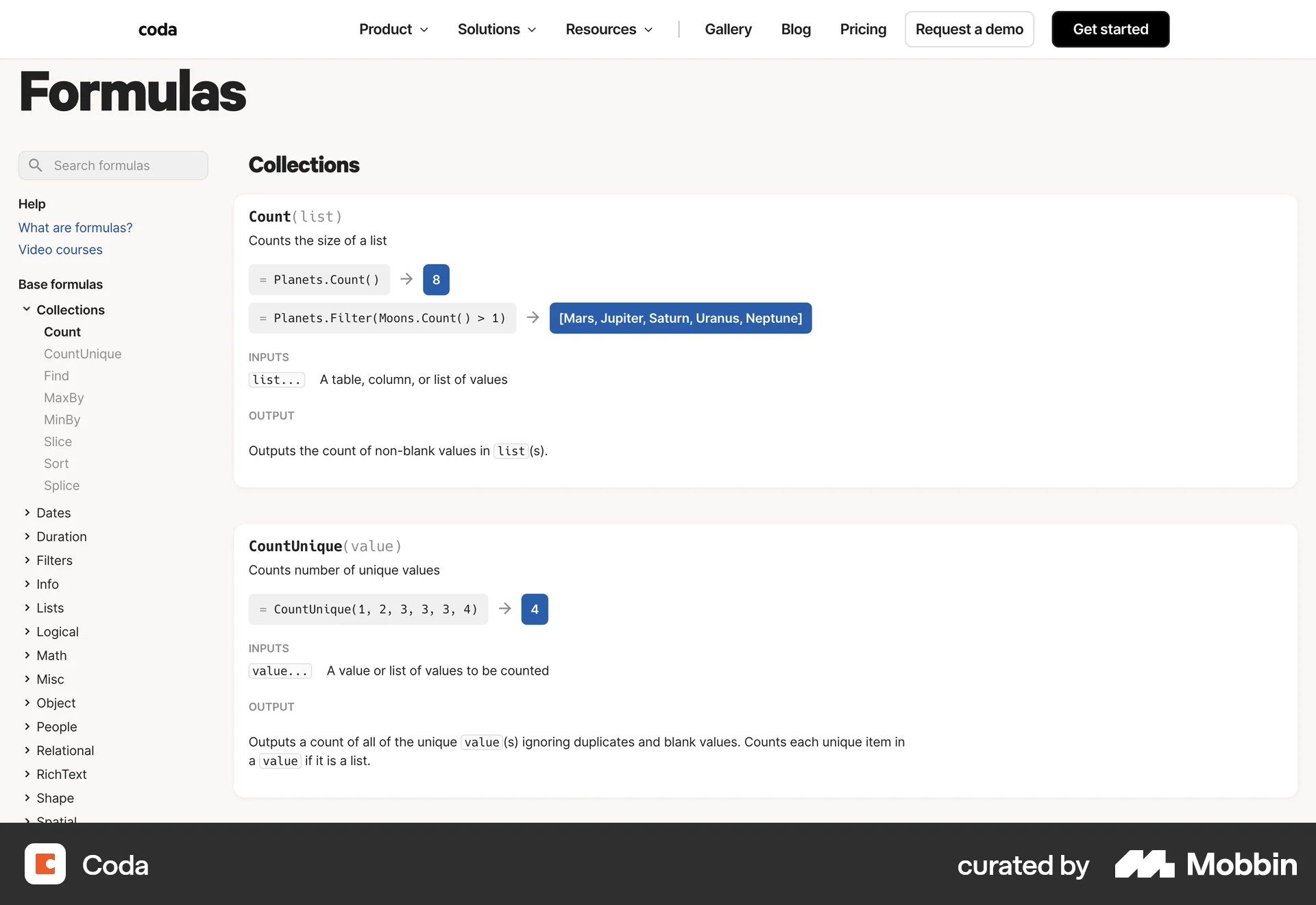
Task: Click the Get started button
Action: pos(1110,29)
